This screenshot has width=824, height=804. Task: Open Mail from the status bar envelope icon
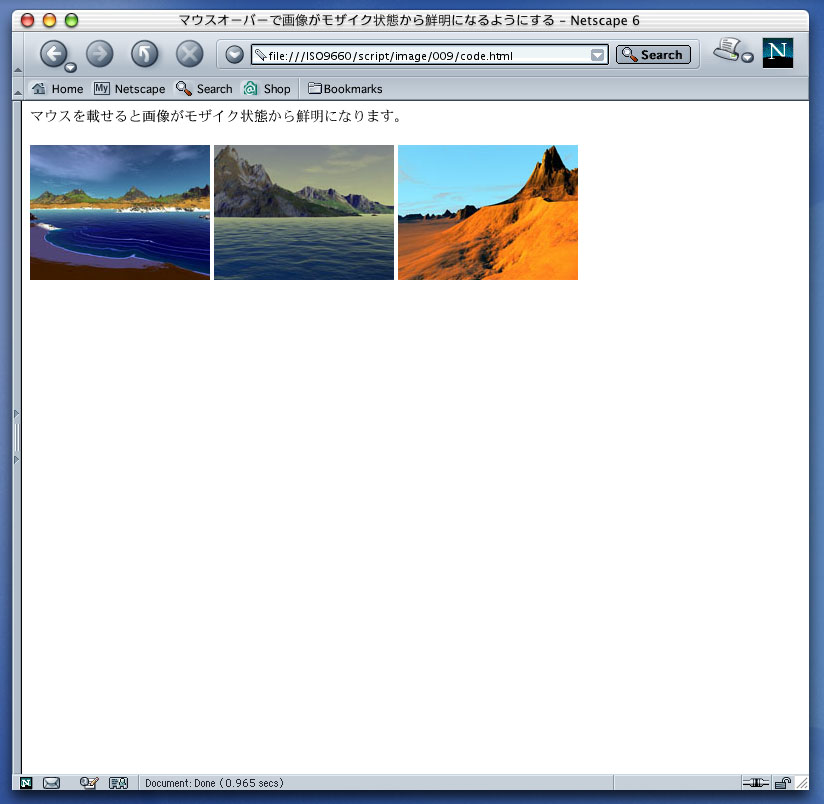click(x=51, y=783)
